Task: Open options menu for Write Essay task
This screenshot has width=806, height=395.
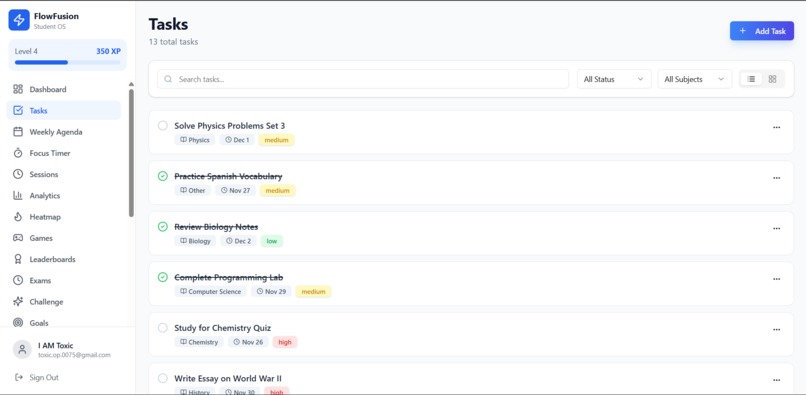Action: pos(776,380)
